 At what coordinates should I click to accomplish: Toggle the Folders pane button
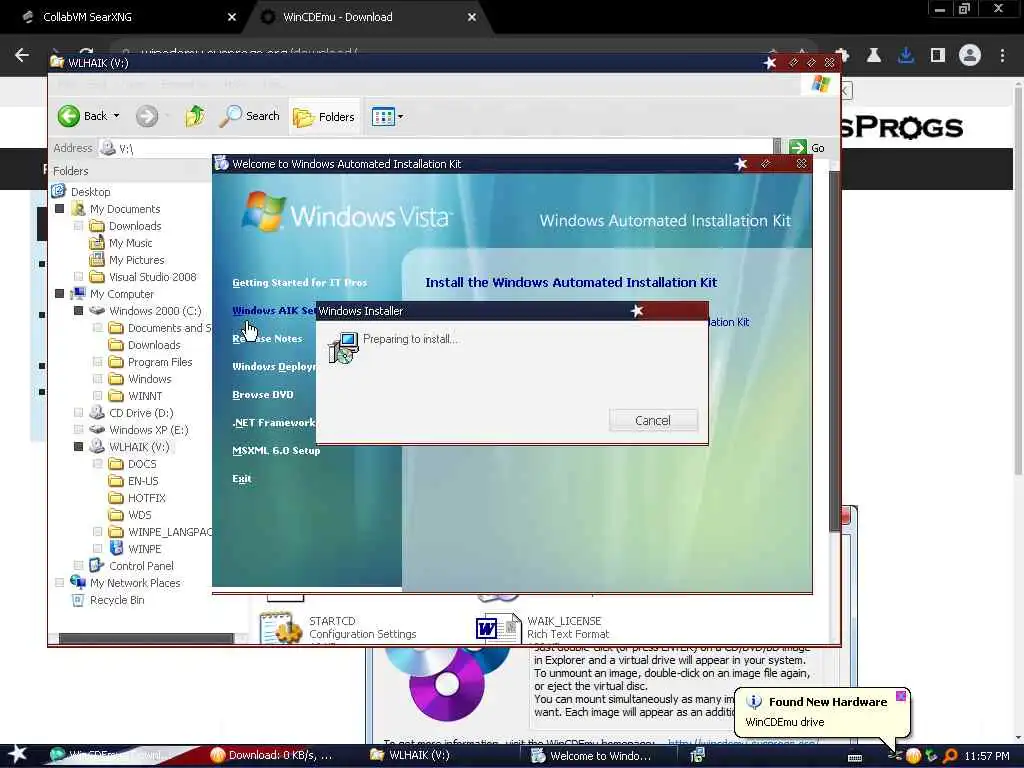(x=324, y=117)
